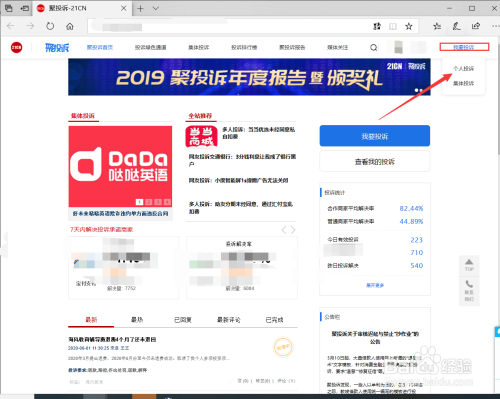This screenshot has height=399, width=500.
Task: Choose 个人投诉 from the dropdown
Action: [x=463, y=69]
